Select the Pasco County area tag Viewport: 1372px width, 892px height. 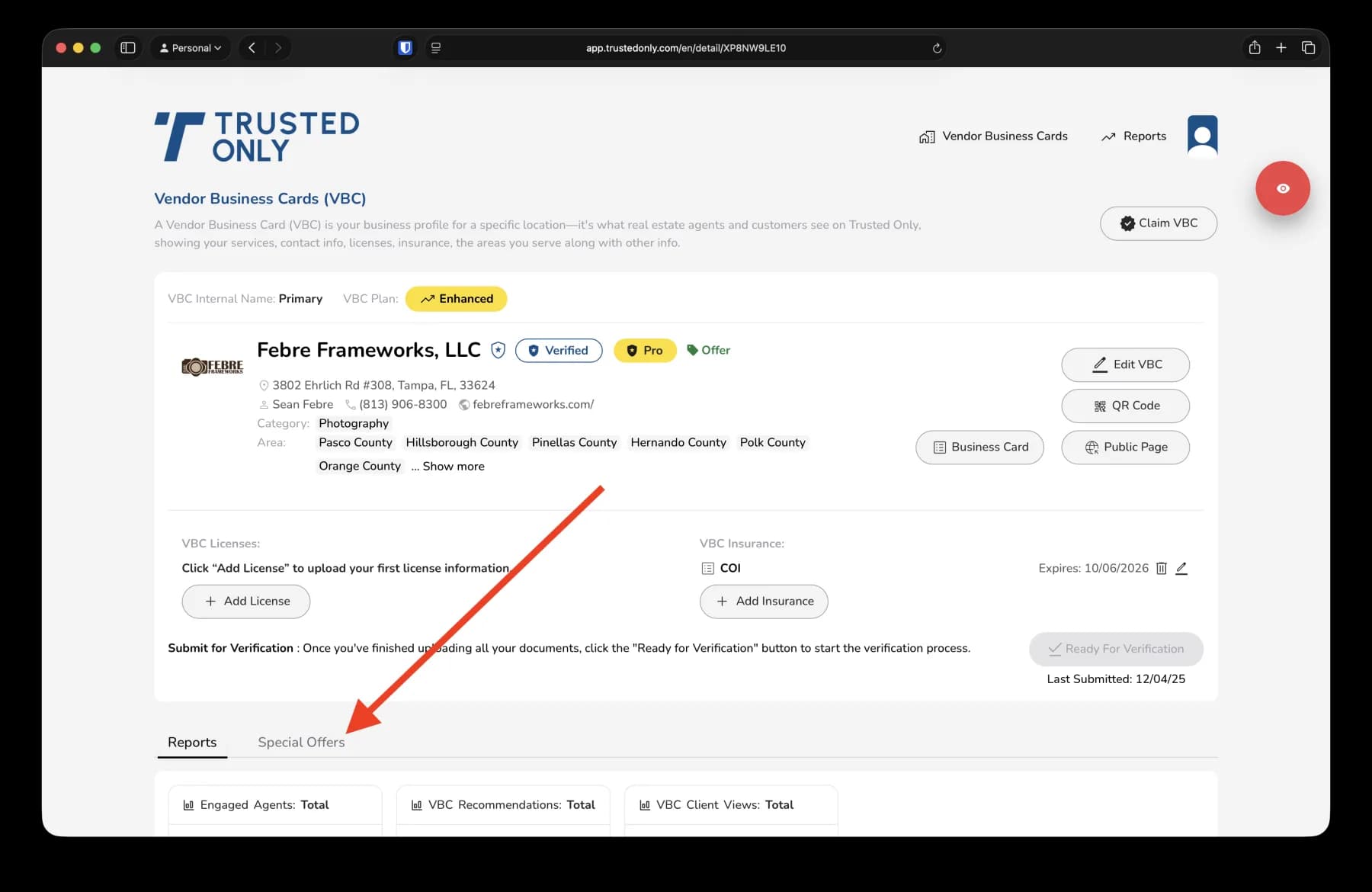click(355, 443)
